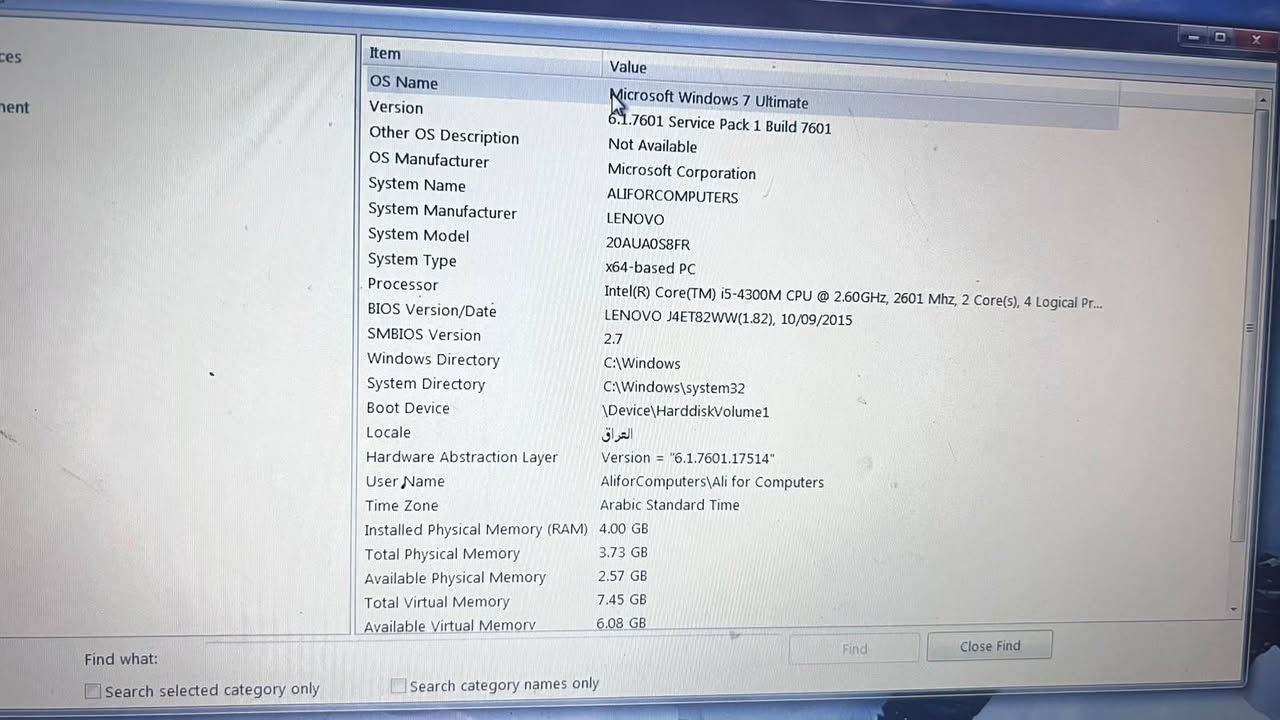The width and height of the screenshot is (1280, 720).
Task: Select '20AUA0S8FR' model value
Action: point(648,243)
